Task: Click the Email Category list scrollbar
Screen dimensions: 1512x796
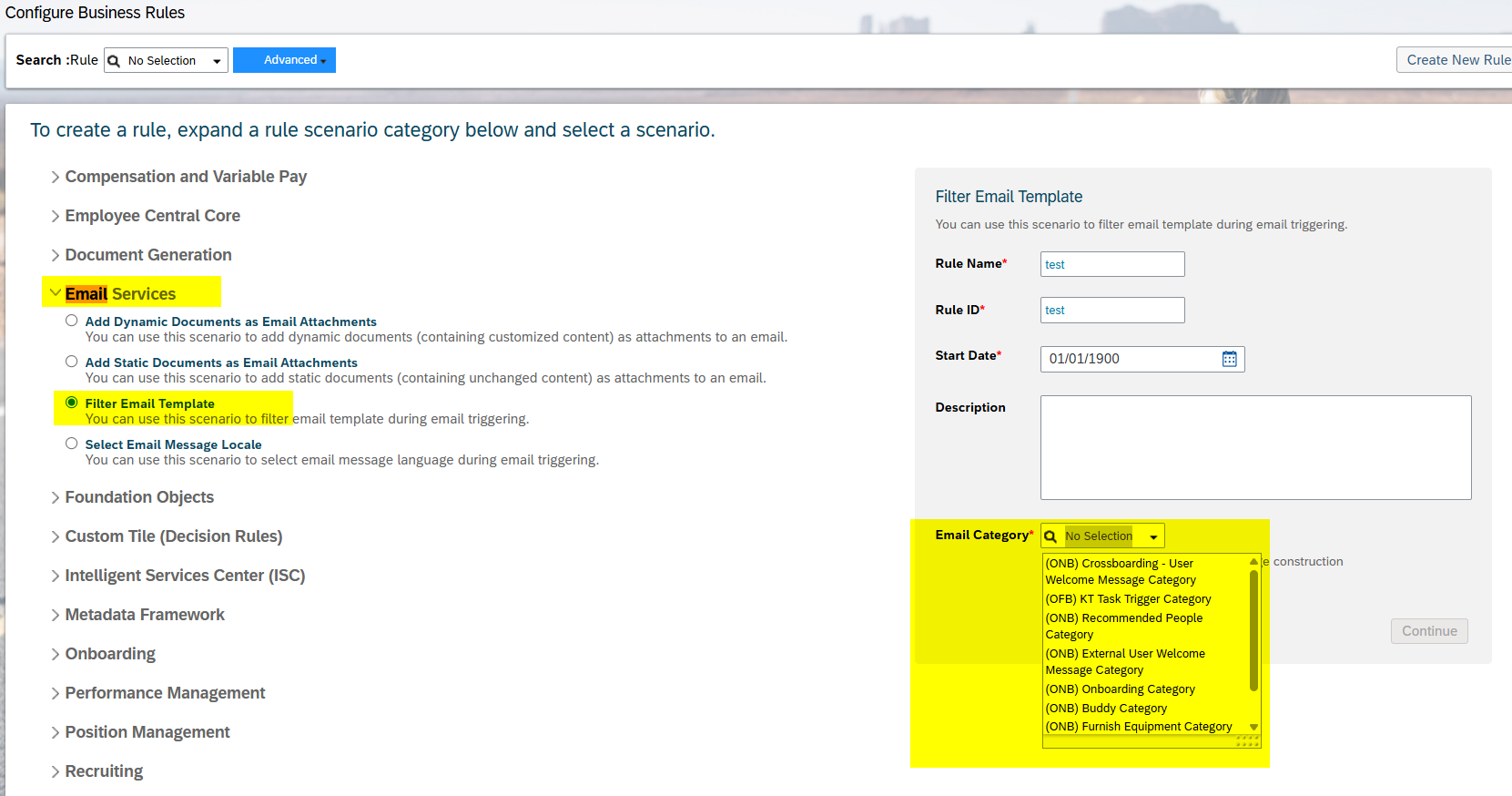Action: pos(1253,628)
